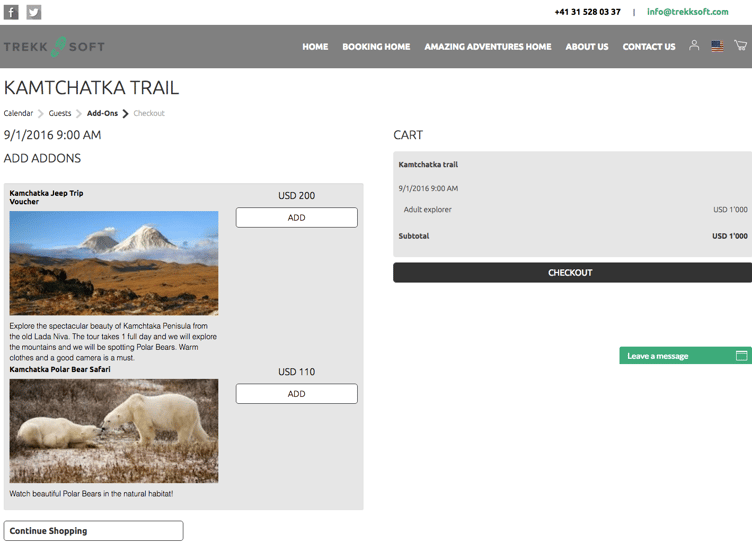The width and height of the screenshot is (752, 544).
Task: Return to the Guests breadcrumb step
Action: click(x=60, y=114)
